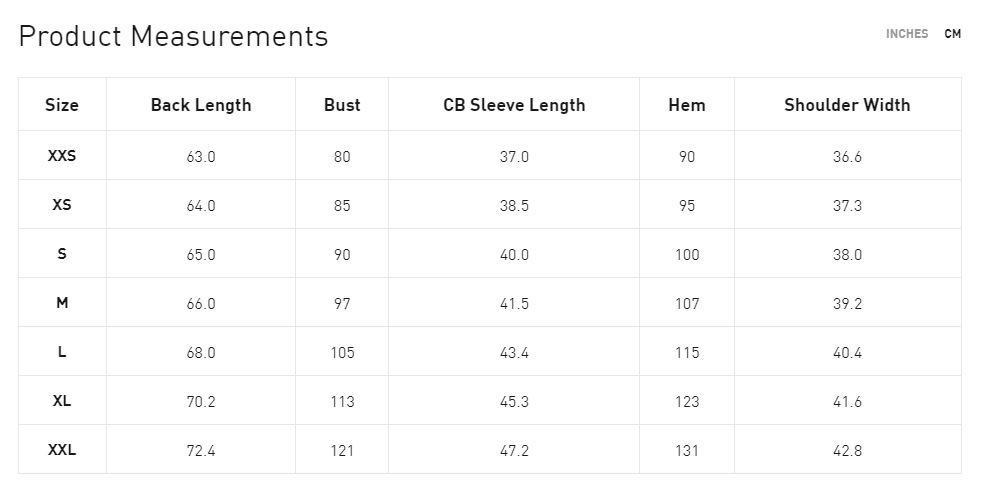Click the M bust value 97
Screen dimensions: 986x495
pyautogui.click(x=342, y=304)
